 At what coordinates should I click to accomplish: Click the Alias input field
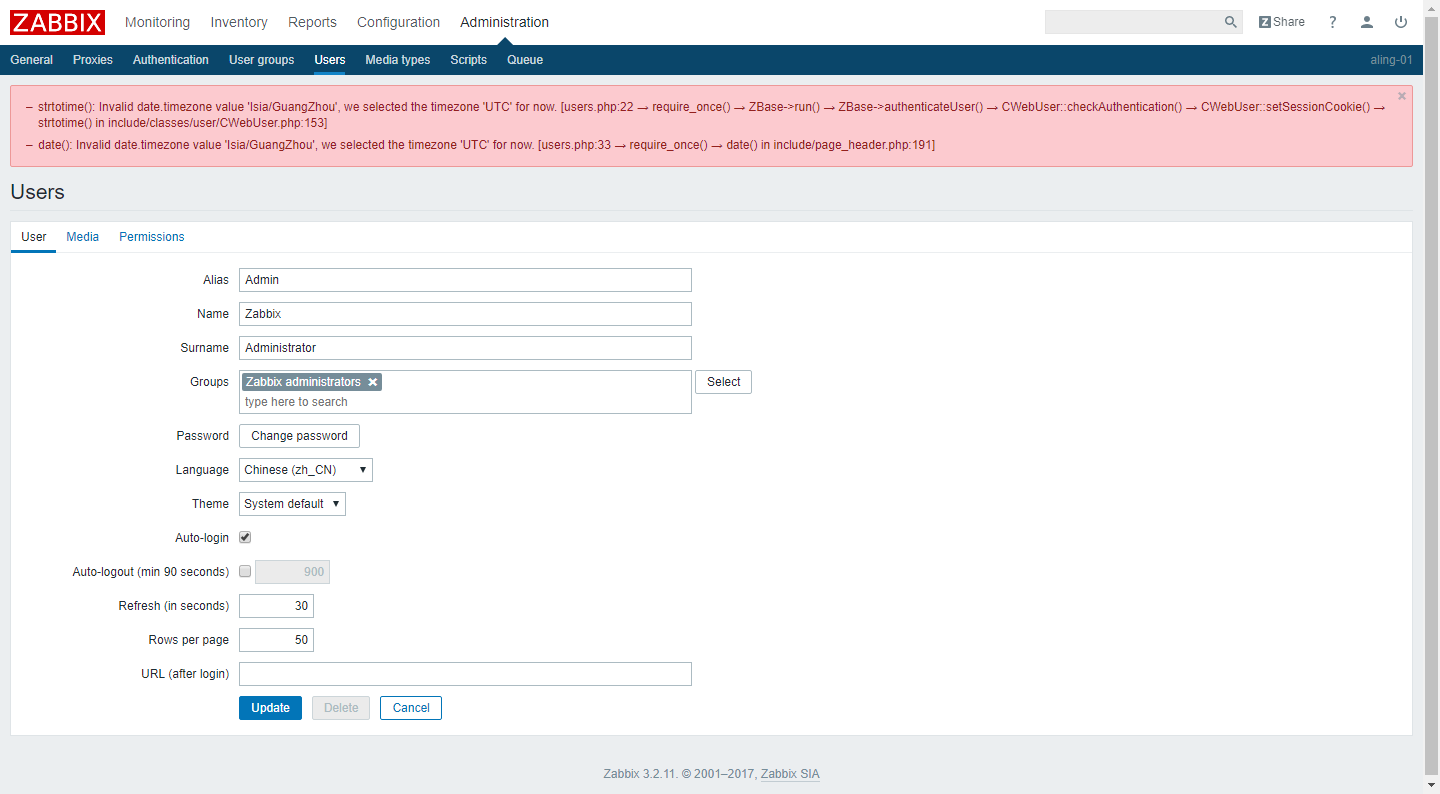pyautogui.click(x=465, y=280)
